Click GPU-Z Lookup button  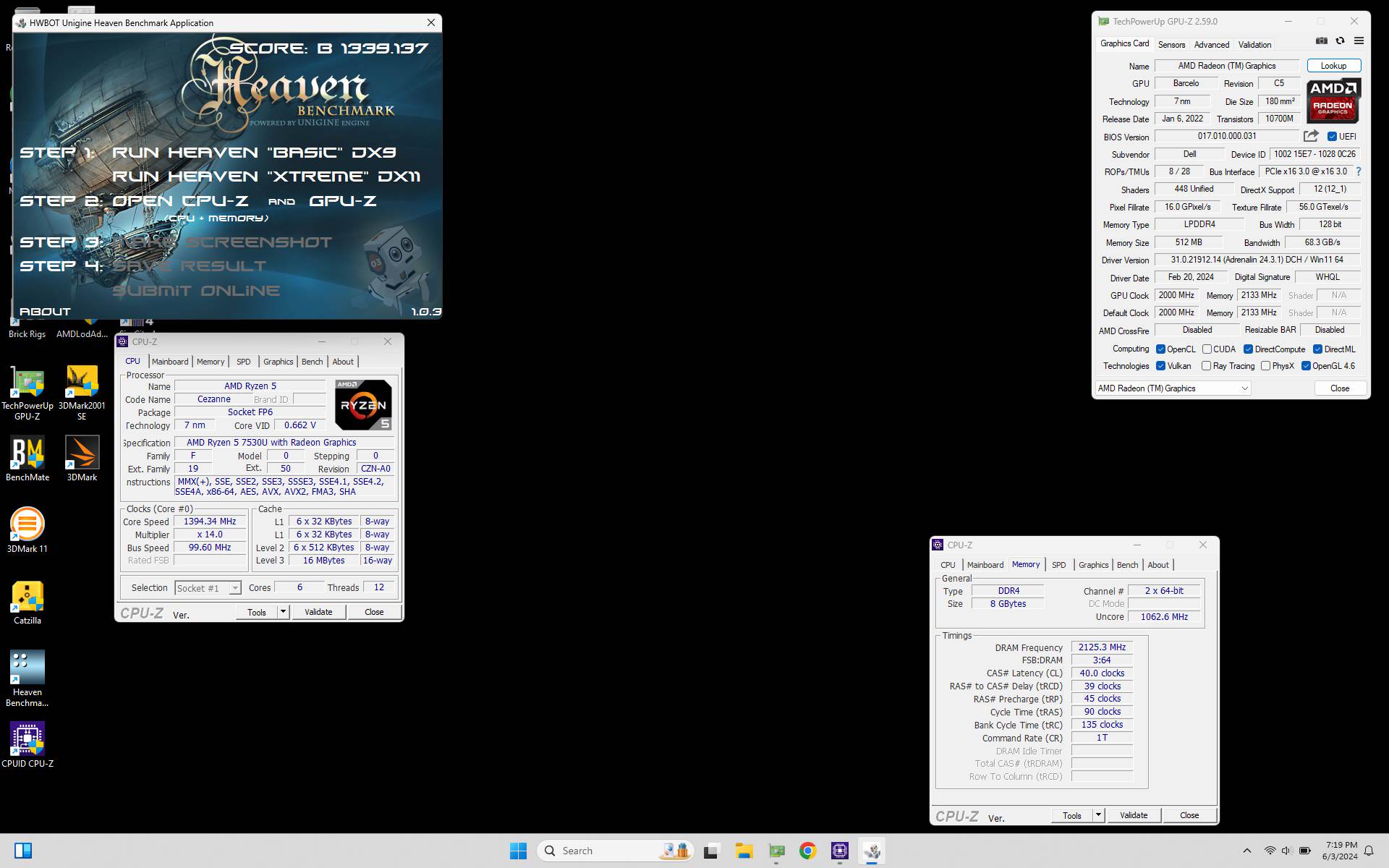pyautogui.click(x=1333, y=66)
